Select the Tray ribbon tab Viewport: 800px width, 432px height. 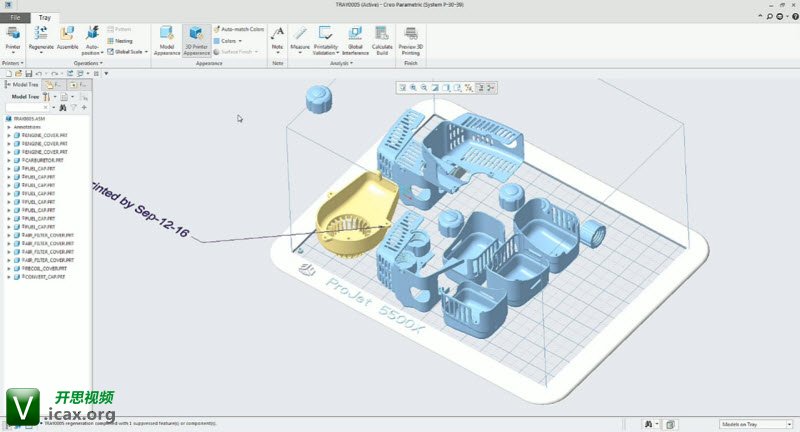click(x=46, y=18)
